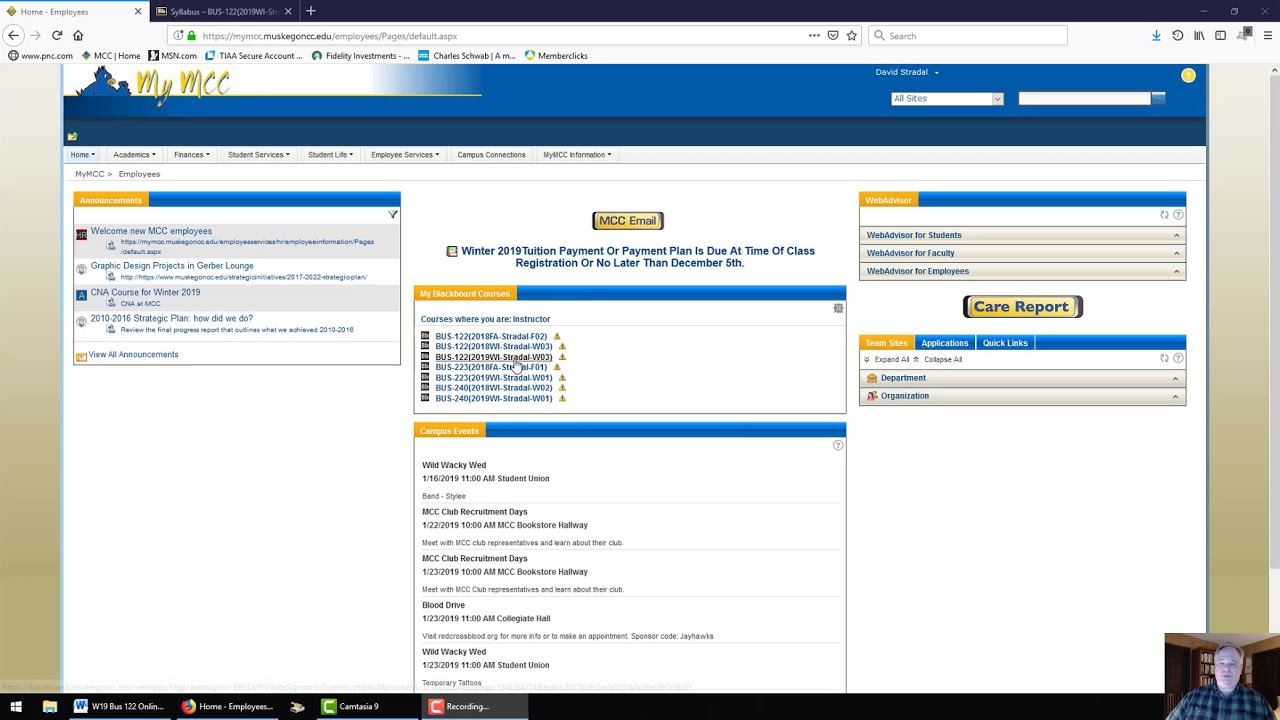Open Campus Connections menu item

(491, 155)
